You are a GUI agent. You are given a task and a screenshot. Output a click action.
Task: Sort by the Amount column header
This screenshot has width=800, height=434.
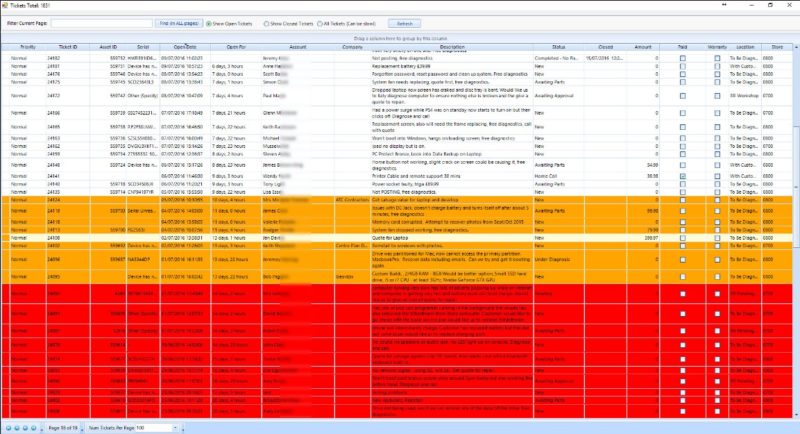[x=643, y=47]
